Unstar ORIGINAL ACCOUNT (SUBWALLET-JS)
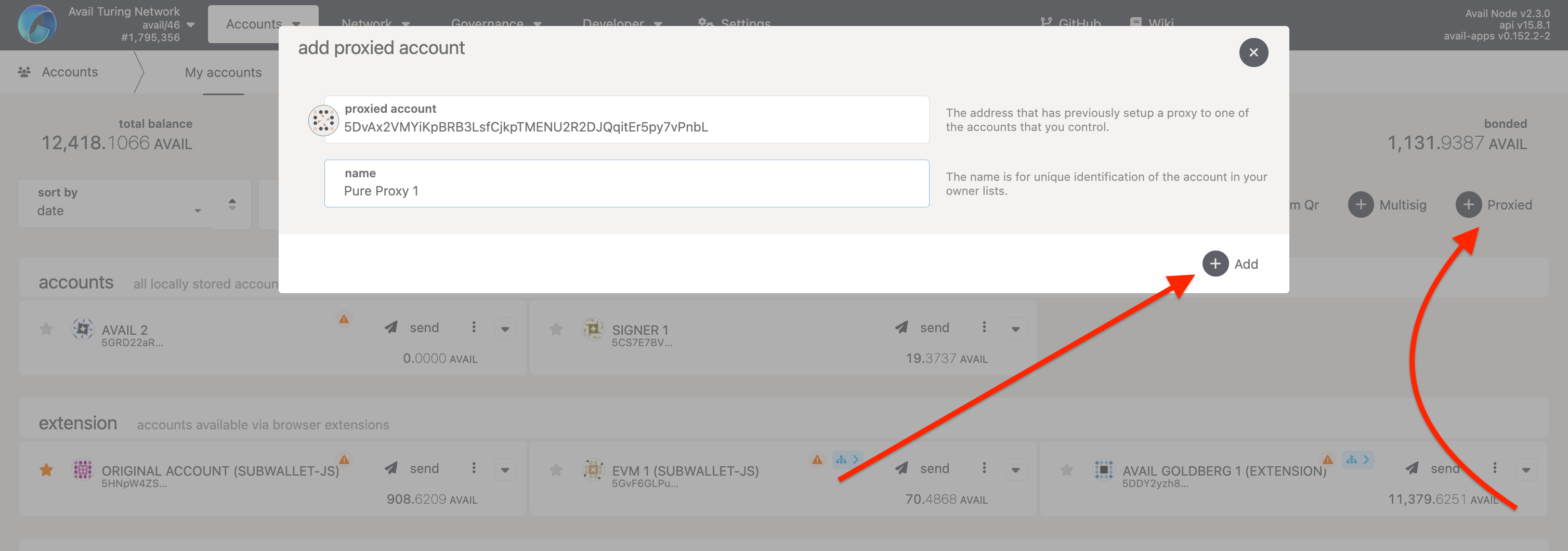 pyautogui.click(x=46, y=469)
